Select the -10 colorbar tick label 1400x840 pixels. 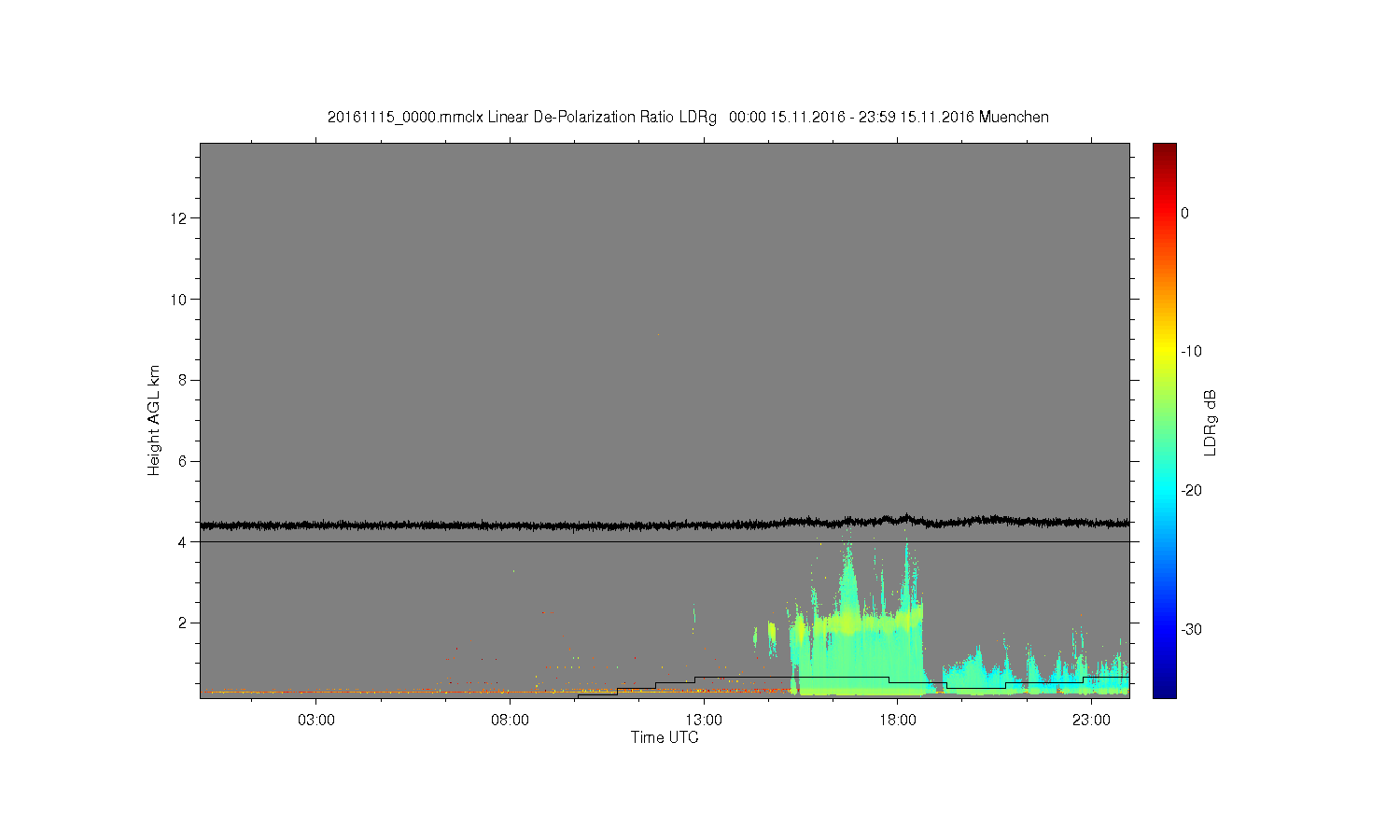(x=1192, y=352)
